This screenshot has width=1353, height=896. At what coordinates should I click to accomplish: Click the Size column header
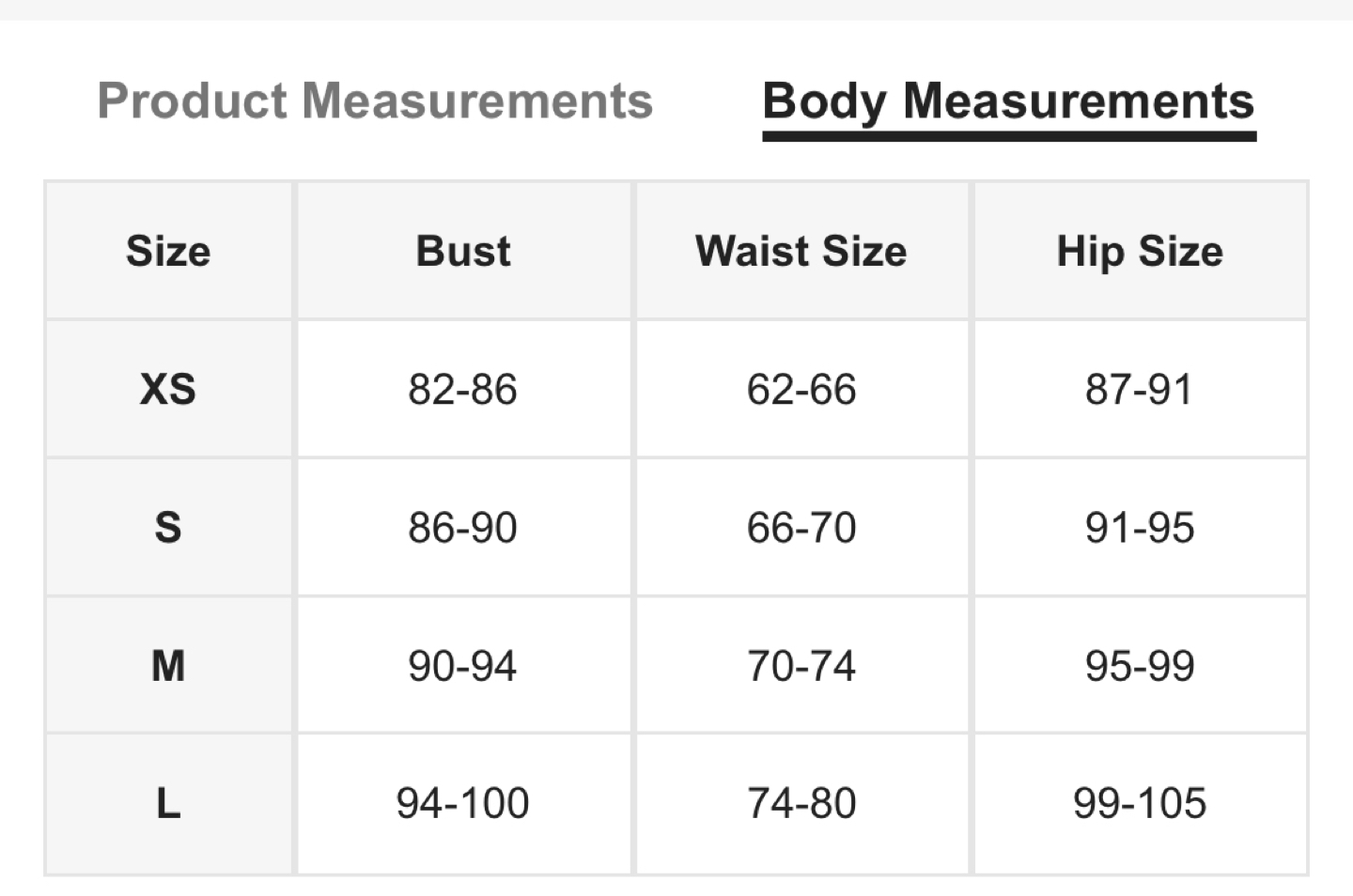coord(168,251)
